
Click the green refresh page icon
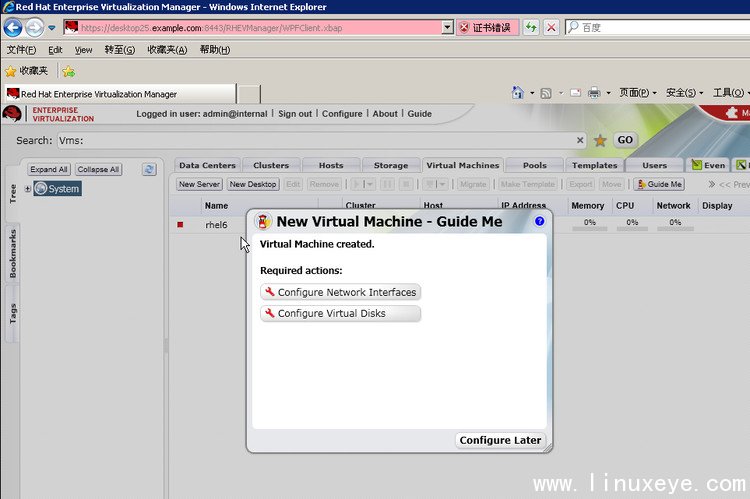point(531,27)
